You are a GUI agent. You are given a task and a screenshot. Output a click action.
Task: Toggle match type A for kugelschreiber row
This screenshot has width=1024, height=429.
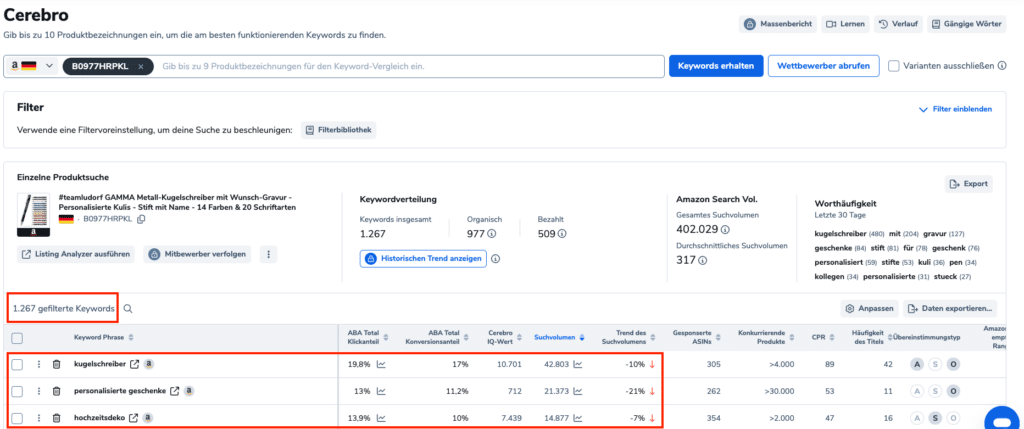[917, 364]
